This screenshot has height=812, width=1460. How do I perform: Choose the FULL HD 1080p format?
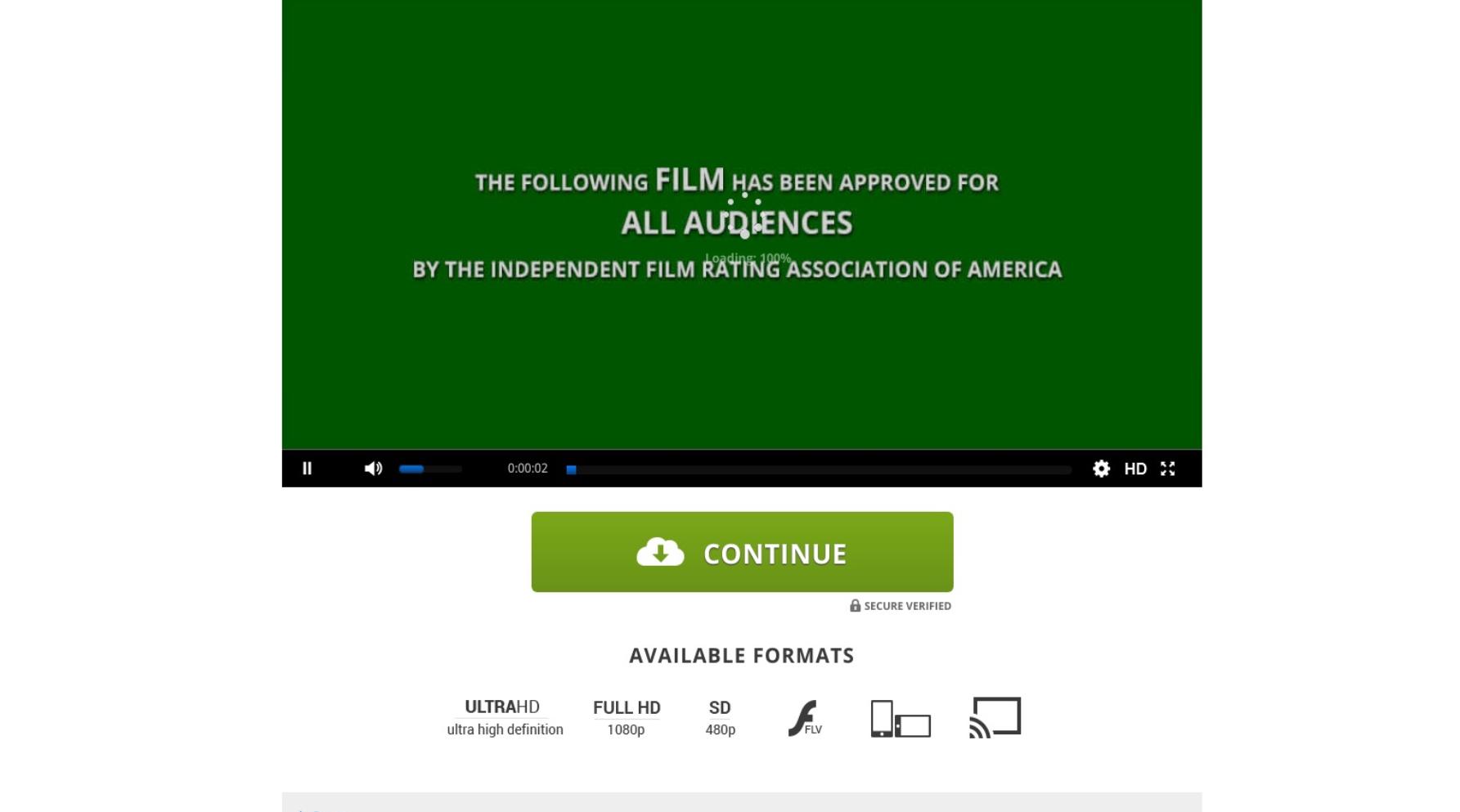click(627, 717)
